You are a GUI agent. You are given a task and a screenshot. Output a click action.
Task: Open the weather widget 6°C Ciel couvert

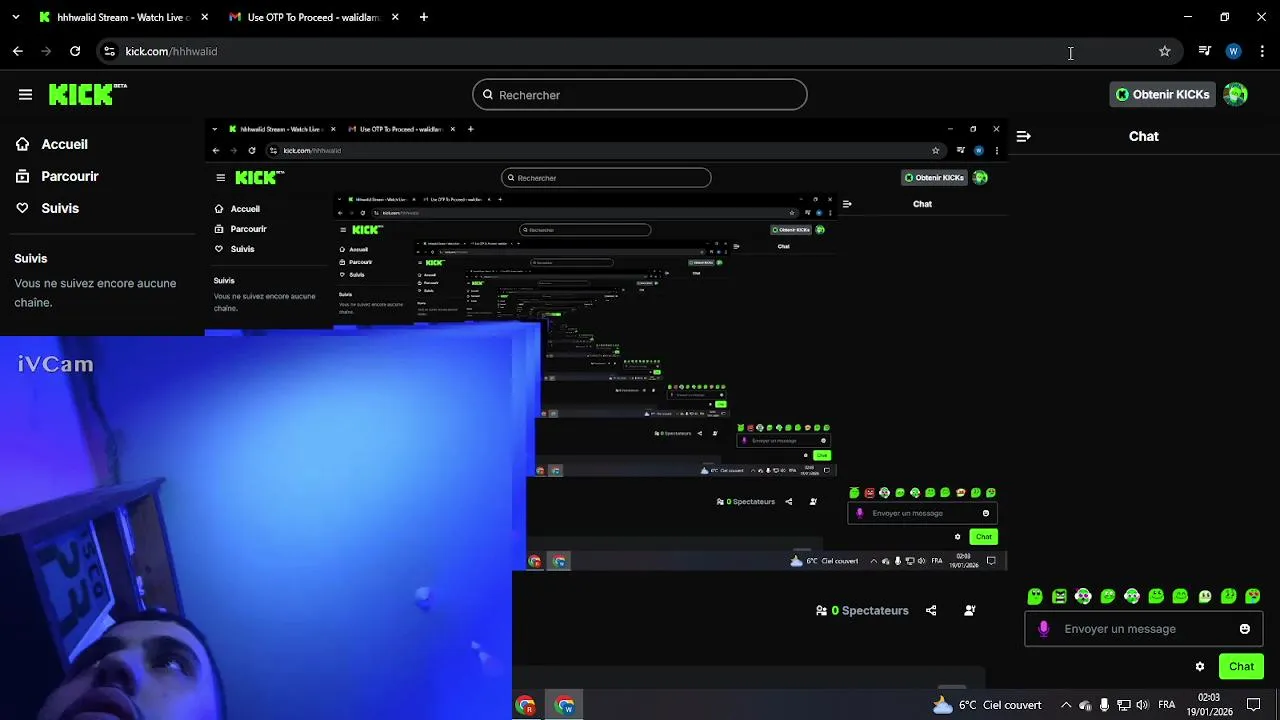coord(987,705)
